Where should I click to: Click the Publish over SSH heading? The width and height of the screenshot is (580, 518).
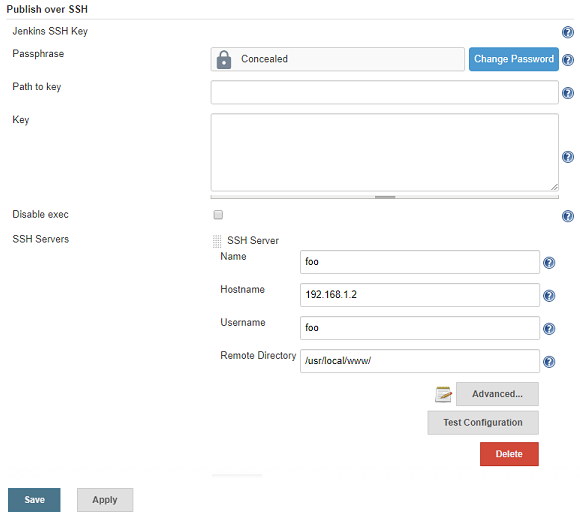coord(47,9)
